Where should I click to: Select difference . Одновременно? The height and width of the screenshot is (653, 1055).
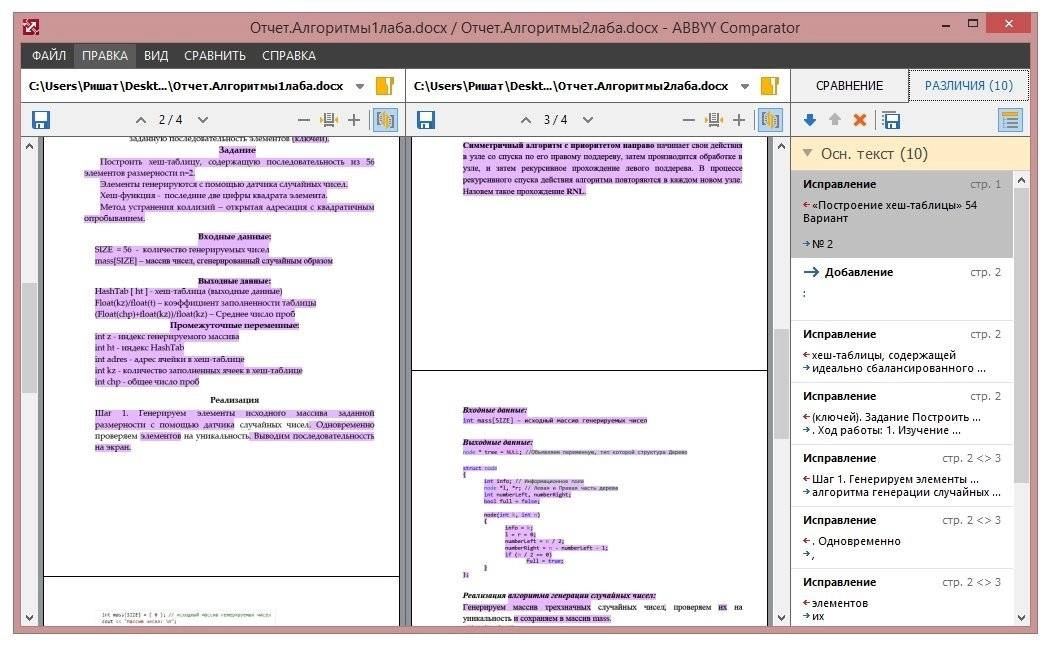click(x=902, y=537)
